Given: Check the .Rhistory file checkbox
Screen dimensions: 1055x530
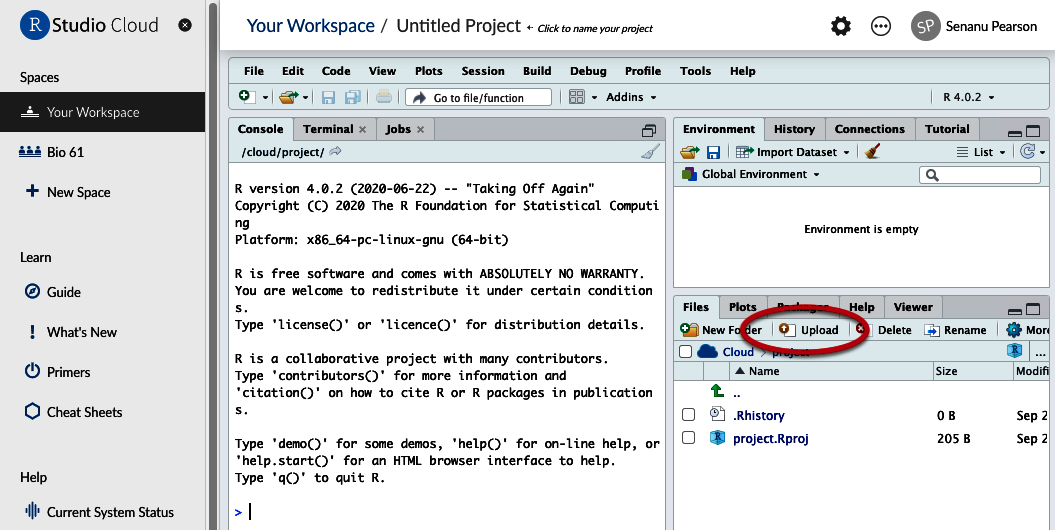Looking at the screenshot, I should [x=688, y=415].
